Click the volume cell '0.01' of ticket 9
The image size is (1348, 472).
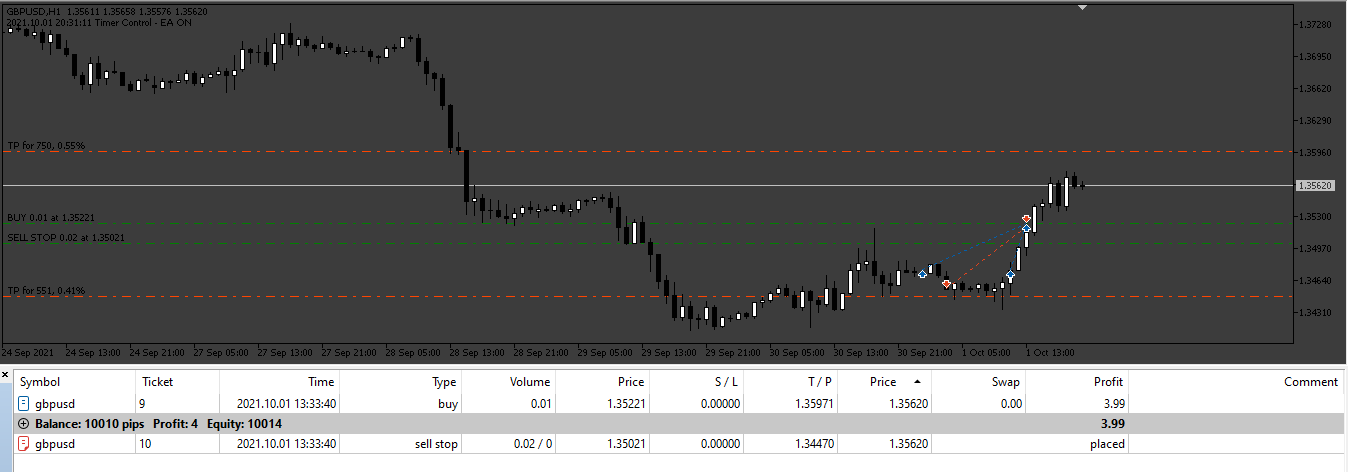[538, 404]
